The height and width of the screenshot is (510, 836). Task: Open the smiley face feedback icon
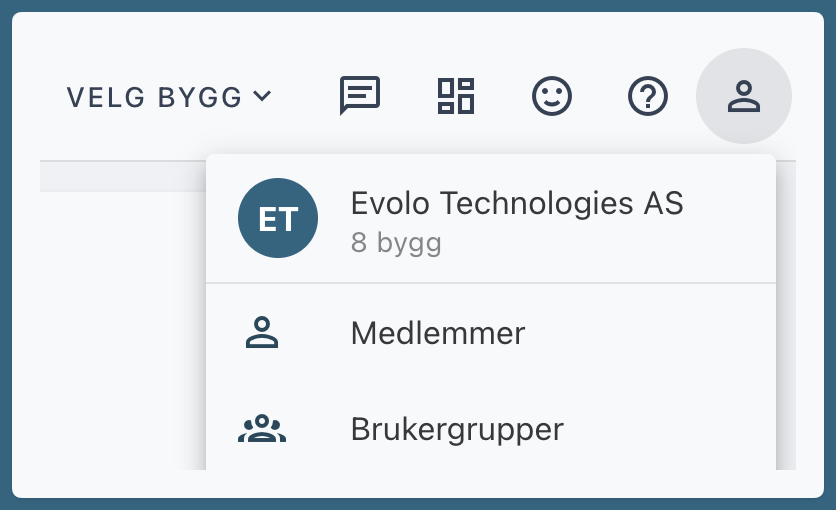click(x=552, y=96)
